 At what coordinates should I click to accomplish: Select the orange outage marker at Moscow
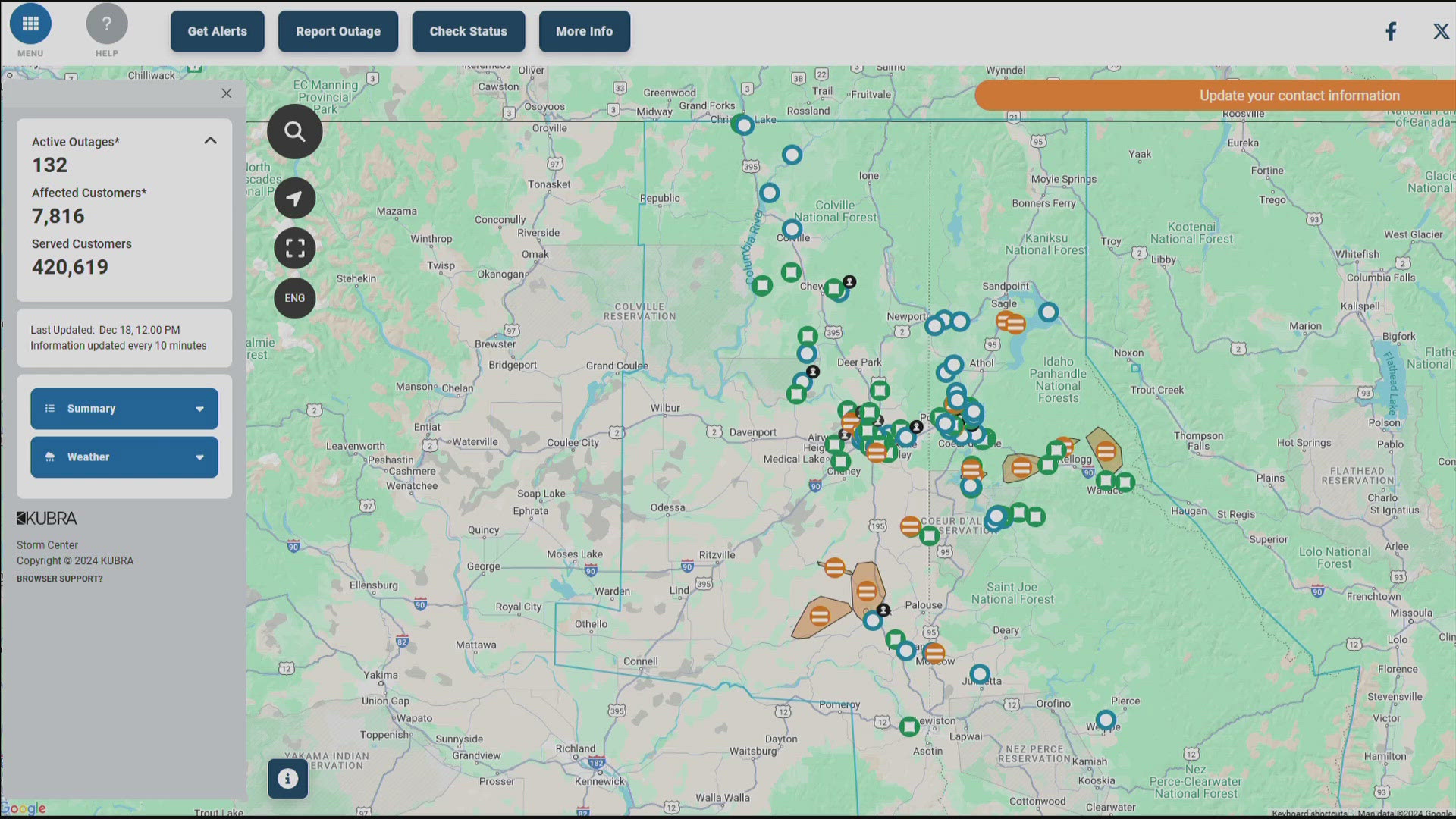coord(934,653)
